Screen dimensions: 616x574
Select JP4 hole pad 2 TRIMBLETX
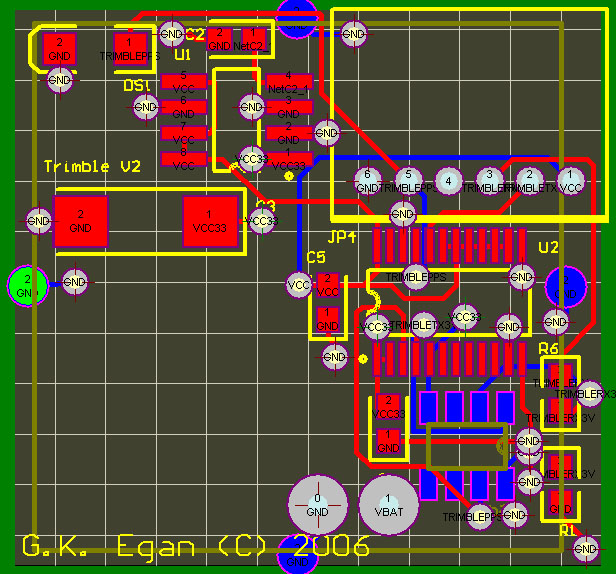[530, 181]
